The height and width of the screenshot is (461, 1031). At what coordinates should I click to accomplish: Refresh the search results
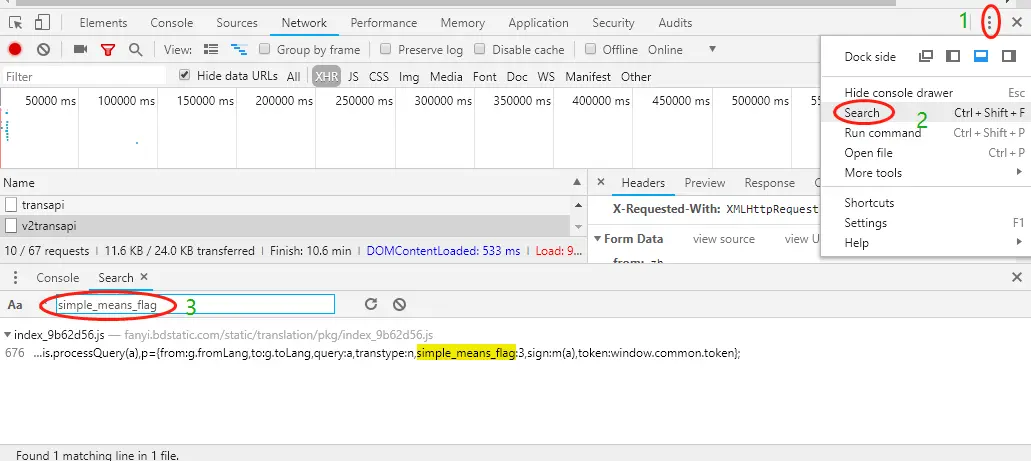[371, 304]
